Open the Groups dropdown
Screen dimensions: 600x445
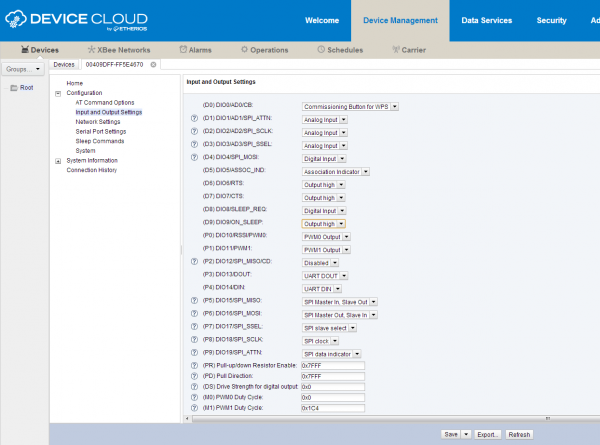click(x=24, y=69)
